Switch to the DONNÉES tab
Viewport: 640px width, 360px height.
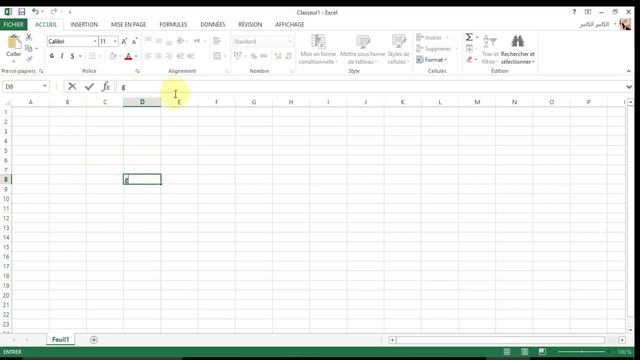point(213,24)
